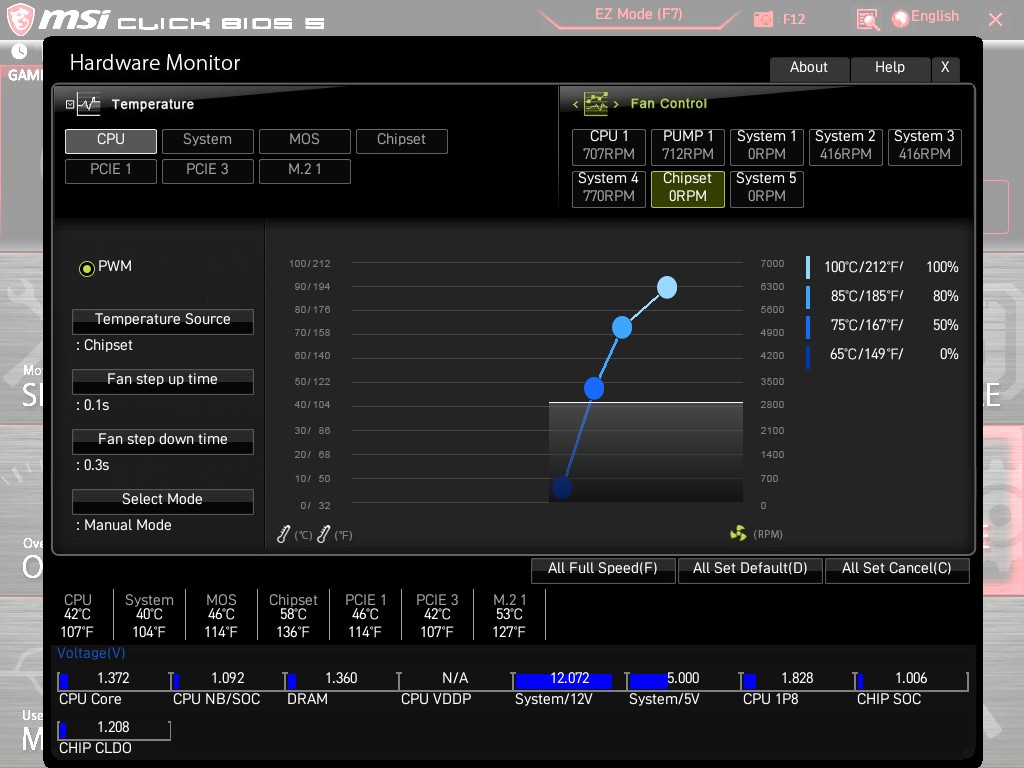Select the System 2 fan
The image size is (1024, 768).
[x=846, y=147]
